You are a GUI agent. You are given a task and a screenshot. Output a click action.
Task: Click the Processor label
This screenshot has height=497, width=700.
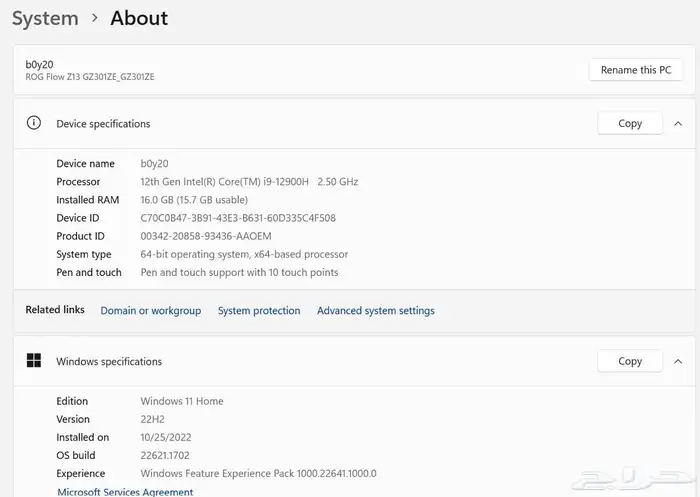tap(78, 182)
